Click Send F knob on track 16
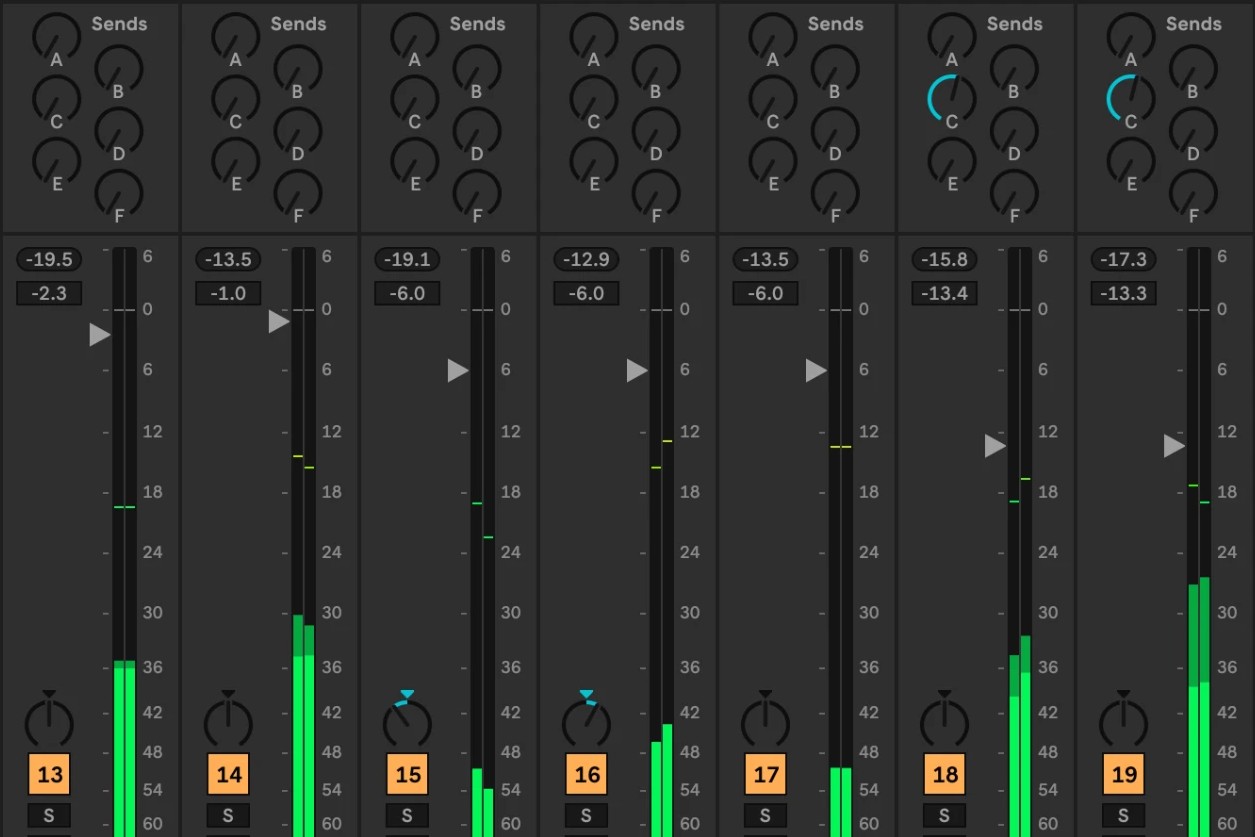The image size is (1255, 837). point(656,192)
